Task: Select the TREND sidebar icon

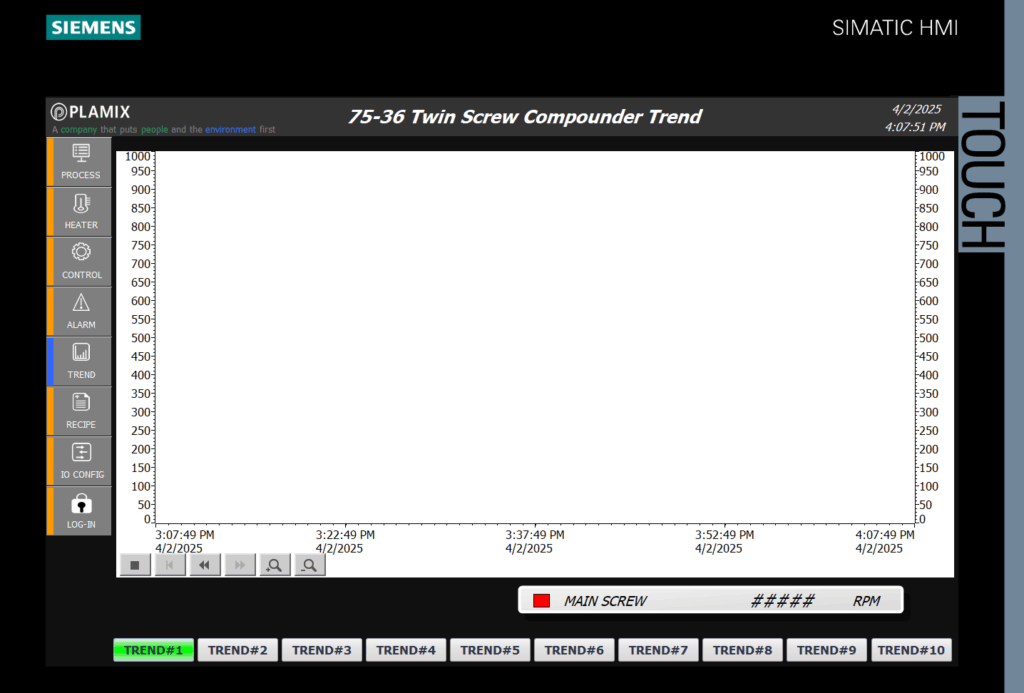Action: coord(81,361)
